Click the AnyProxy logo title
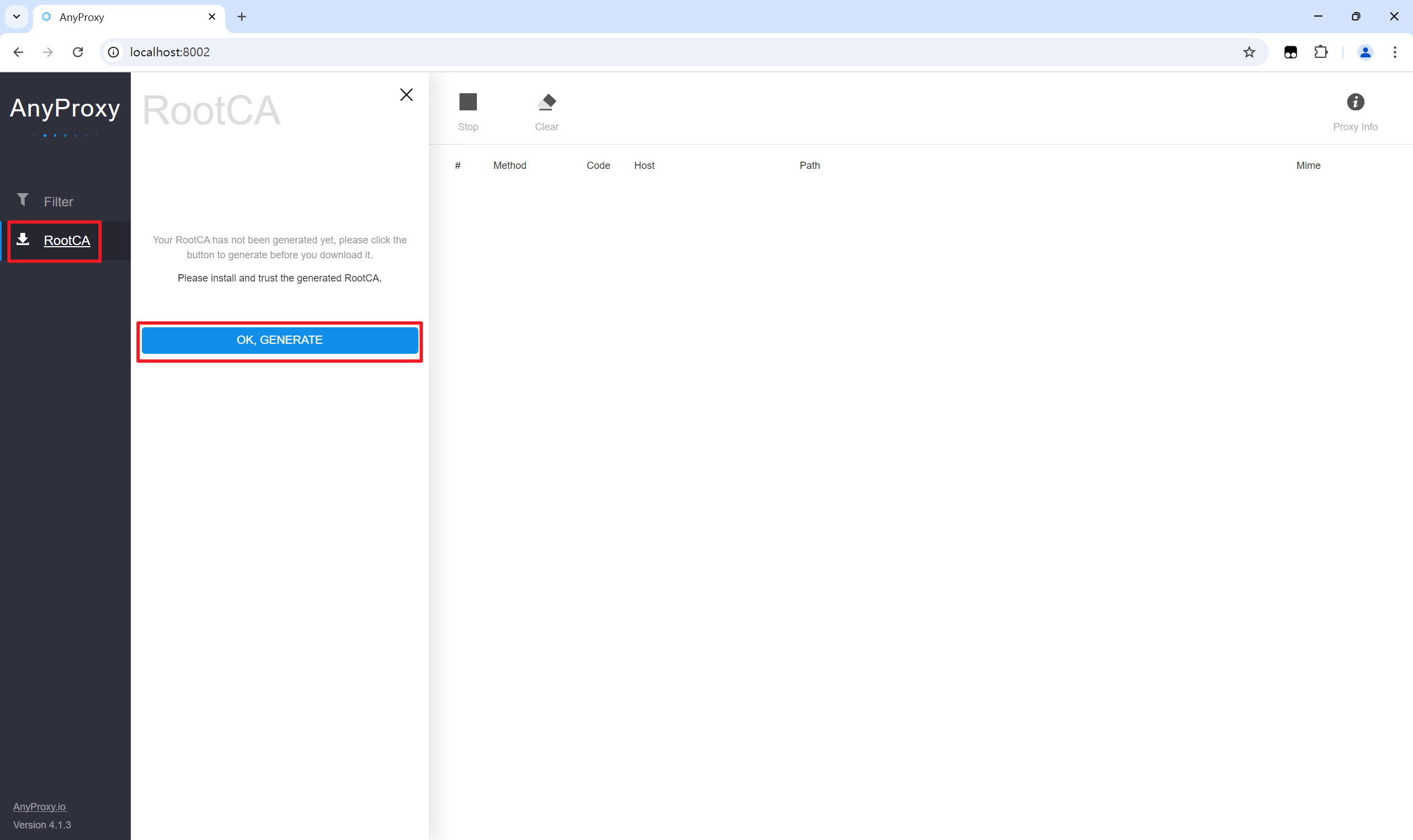1413x840 pixels. (65, 108)
